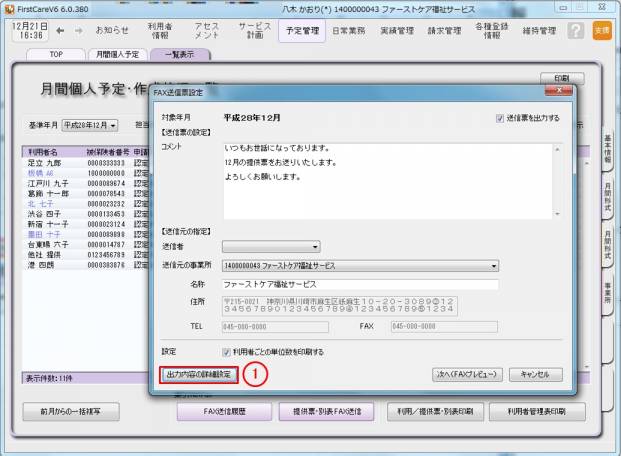
Task: Click the orange 支援 support icon
Action: [x=601, y=31]
